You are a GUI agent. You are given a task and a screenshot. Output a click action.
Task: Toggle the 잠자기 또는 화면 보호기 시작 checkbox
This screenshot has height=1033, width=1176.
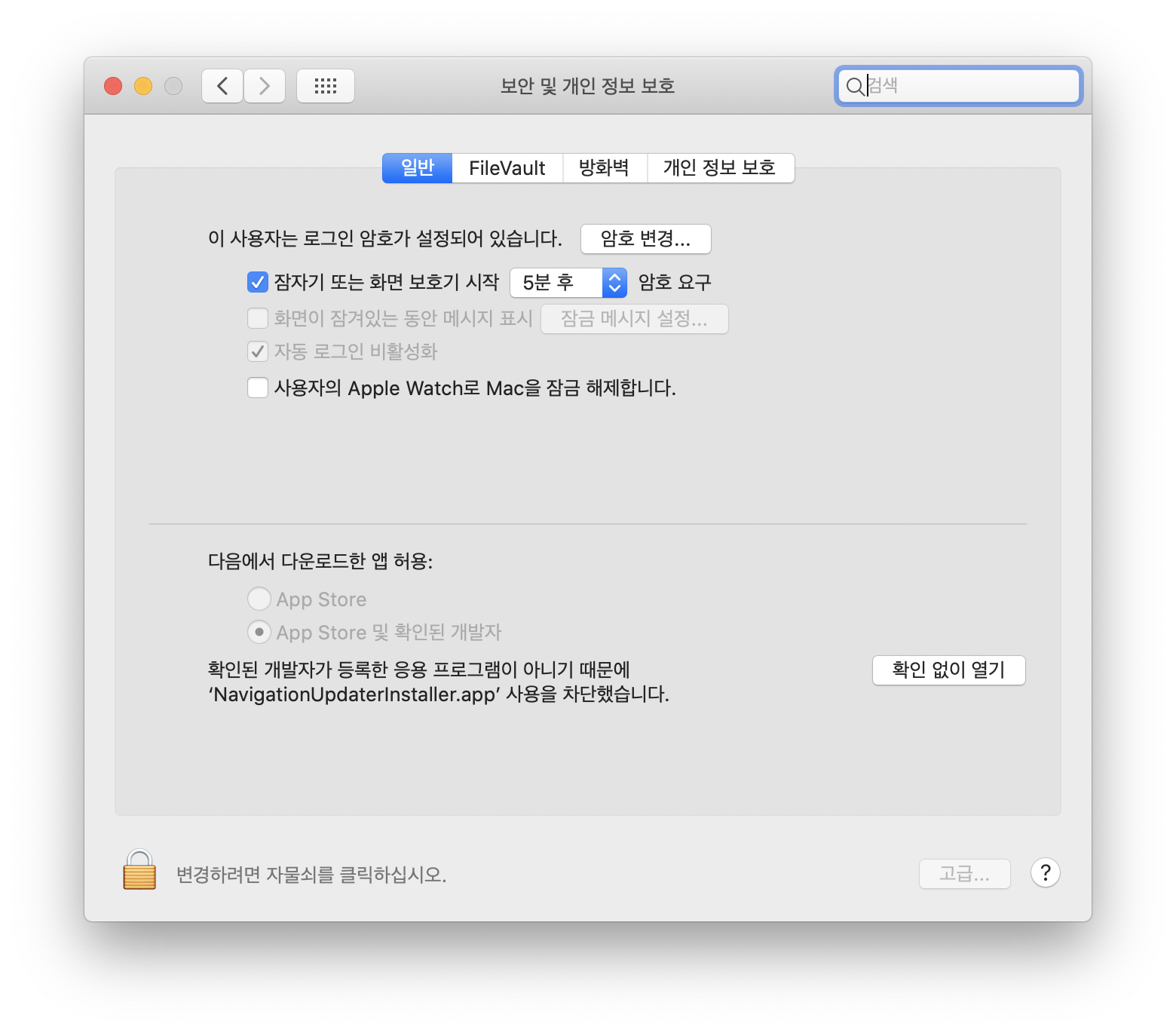258,282
